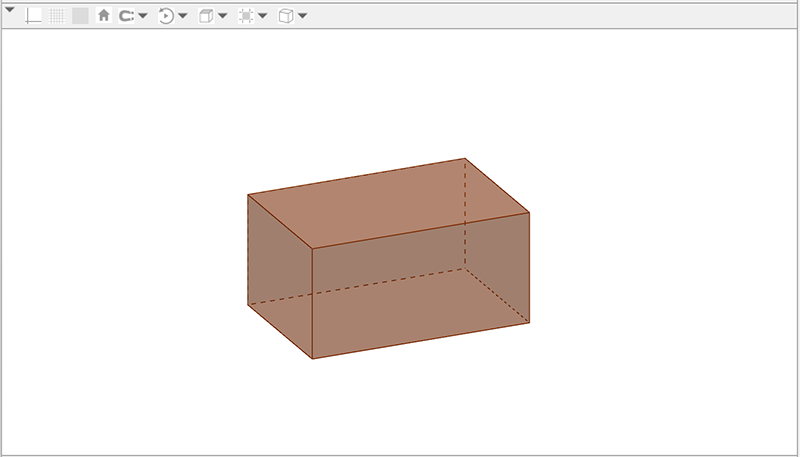Viewport: 800px width, 457px height.
Task: Collapse the style bar with the corner triangle
Action: (x=10, y=9)
